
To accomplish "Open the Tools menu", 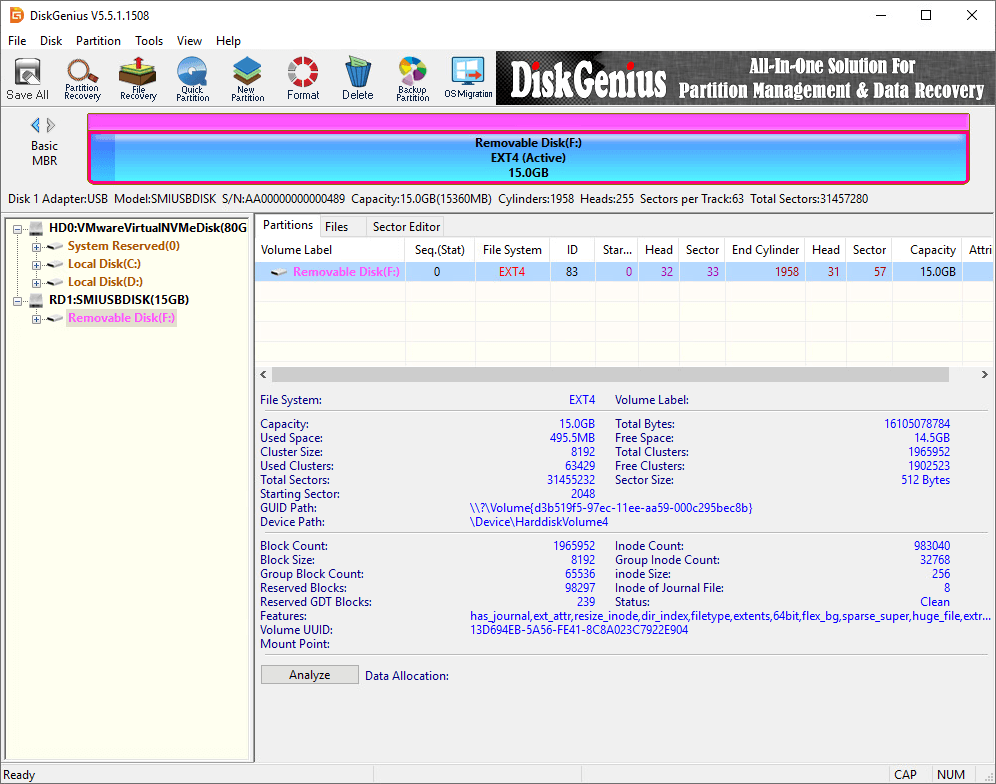I will pos(149,41).
